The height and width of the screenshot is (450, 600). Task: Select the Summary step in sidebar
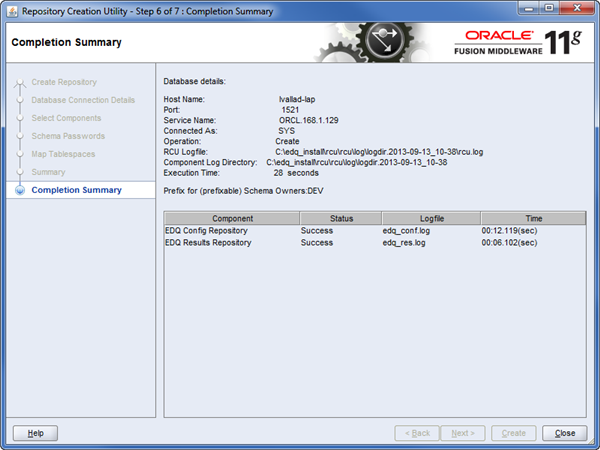coord(48,172)
